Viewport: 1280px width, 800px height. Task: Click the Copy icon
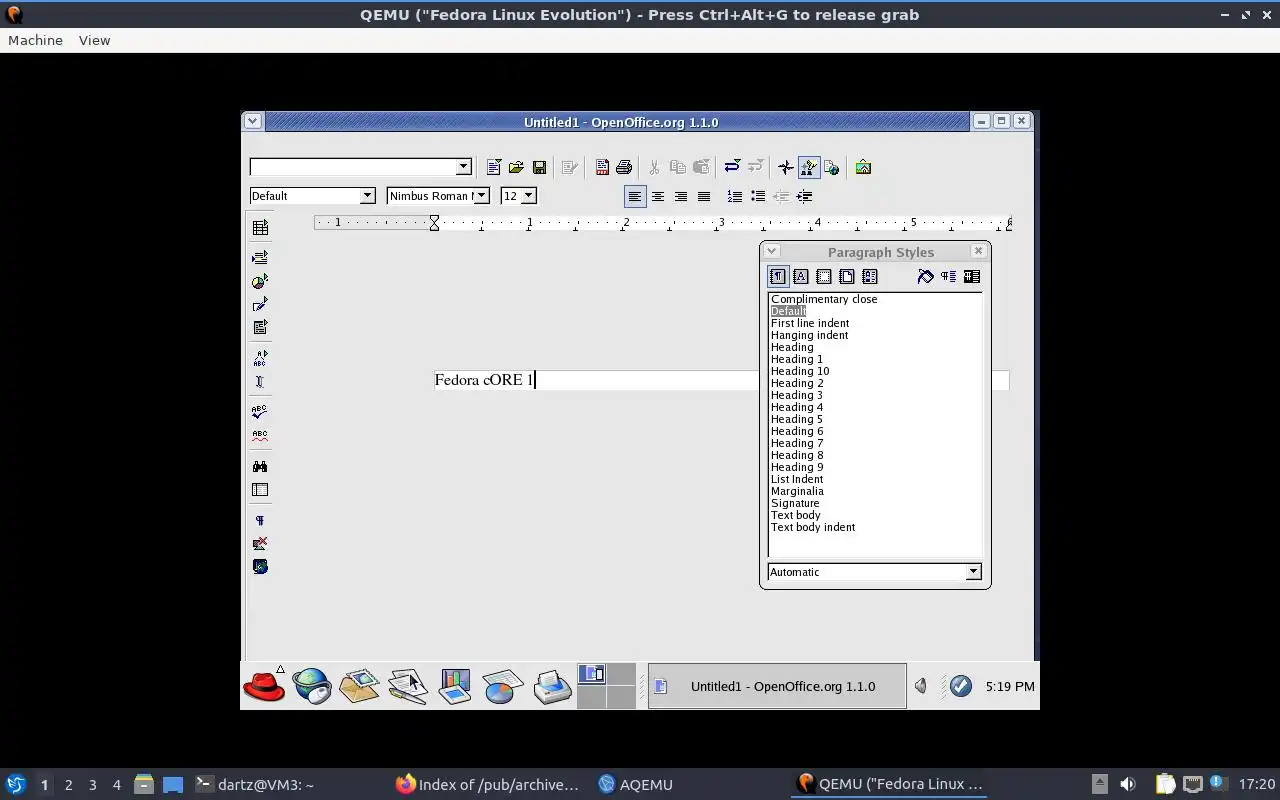pyautogui.click(x=678, y=167)
